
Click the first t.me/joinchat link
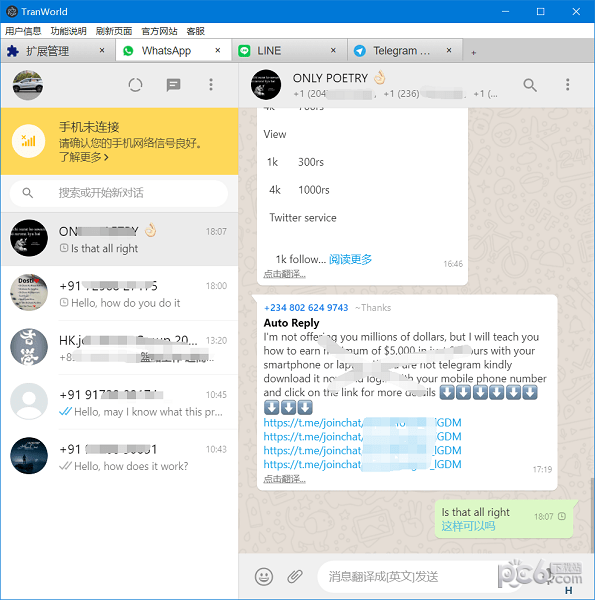point(362,422)
